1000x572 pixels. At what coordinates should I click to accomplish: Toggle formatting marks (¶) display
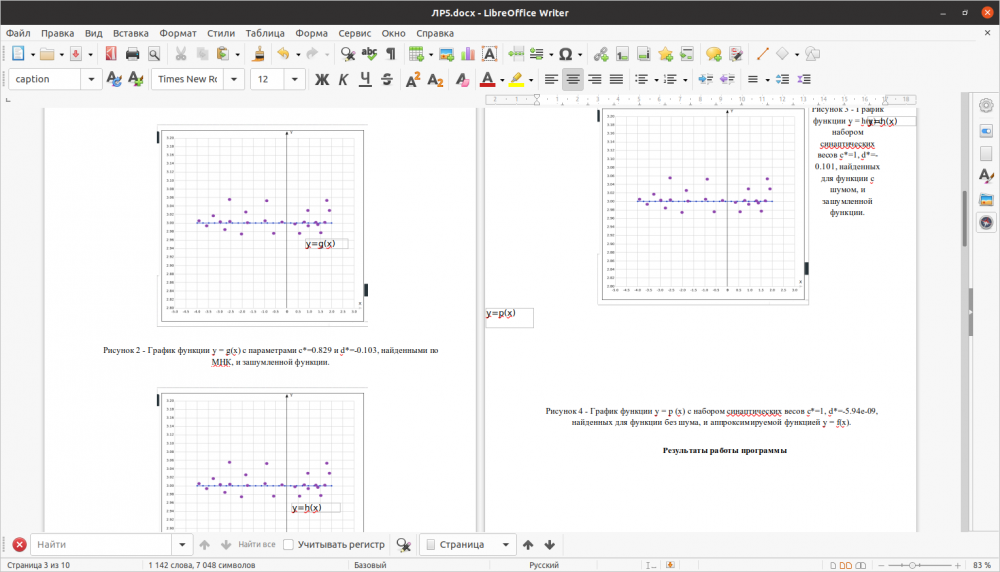[390, 54]
